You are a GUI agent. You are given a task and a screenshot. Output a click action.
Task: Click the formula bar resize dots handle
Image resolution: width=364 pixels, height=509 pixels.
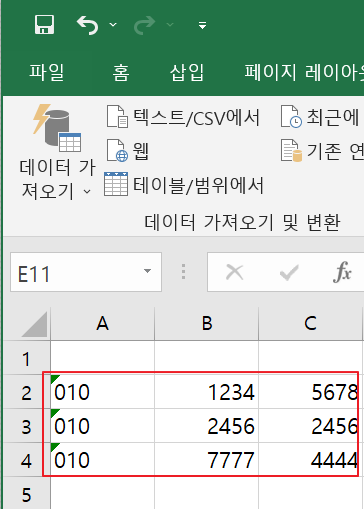pos(183,272)
